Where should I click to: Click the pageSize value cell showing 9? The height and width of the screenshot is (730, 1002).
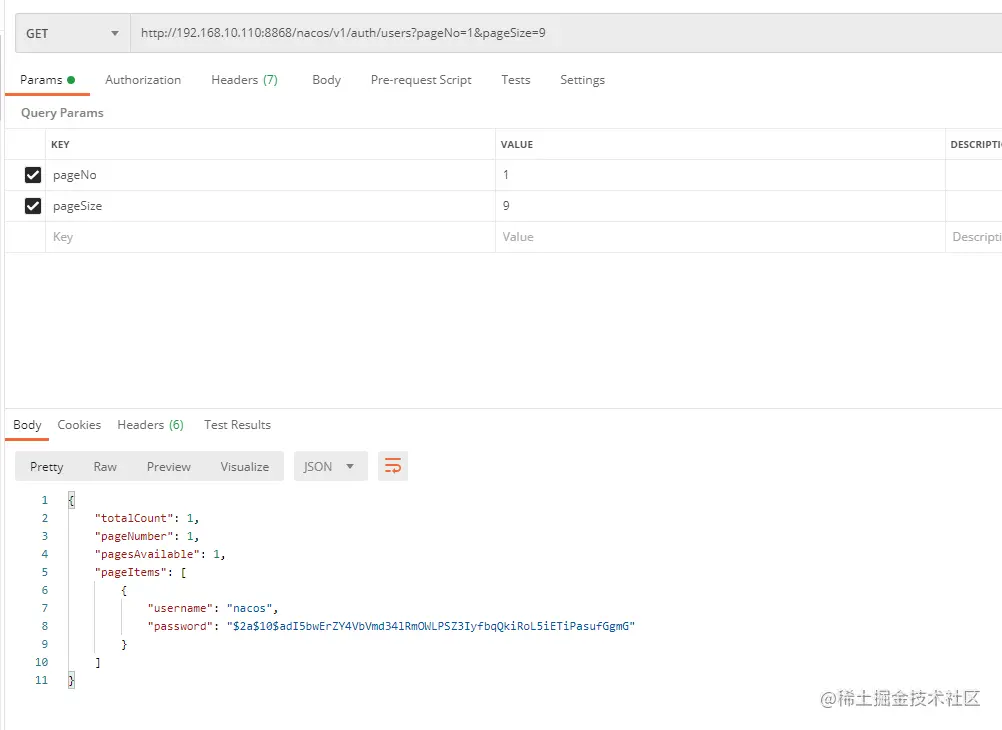coord(720,206)
